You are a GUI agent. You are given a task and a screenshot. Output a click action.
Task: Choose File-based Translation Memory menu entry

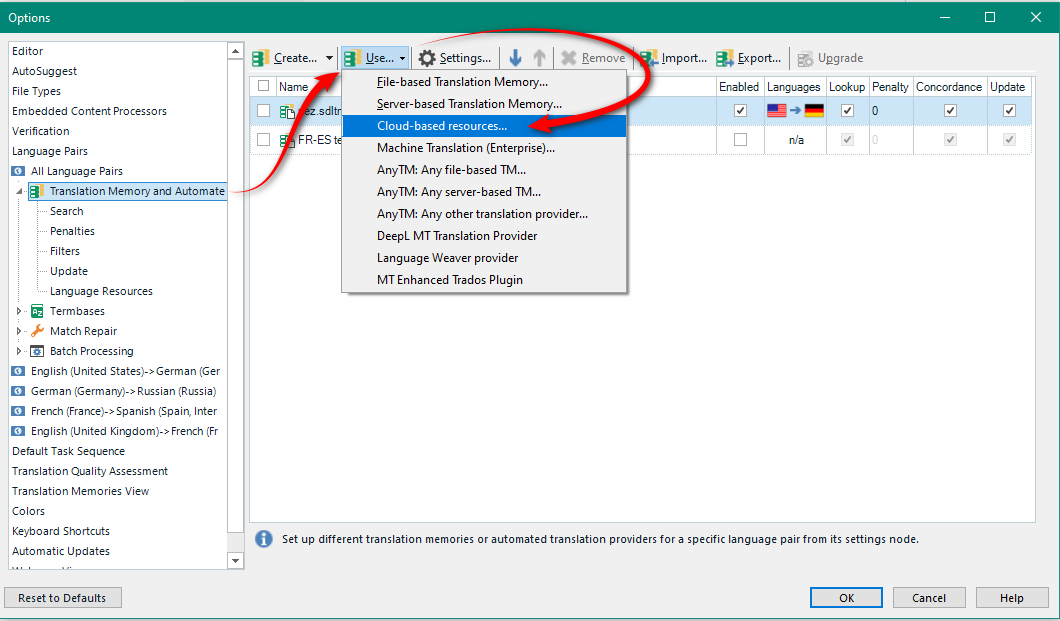pos(484,82)
